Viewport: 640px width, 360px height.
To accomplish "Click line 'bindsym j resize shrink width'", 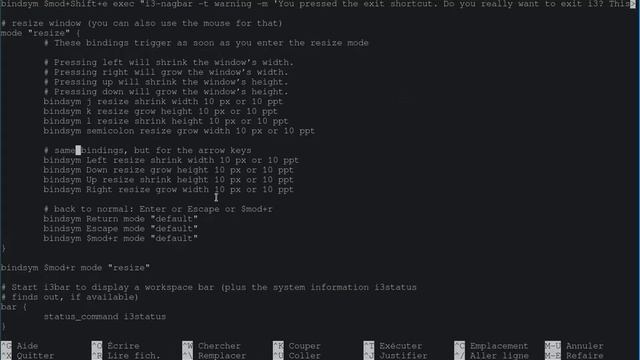I will tap(163, 102).
